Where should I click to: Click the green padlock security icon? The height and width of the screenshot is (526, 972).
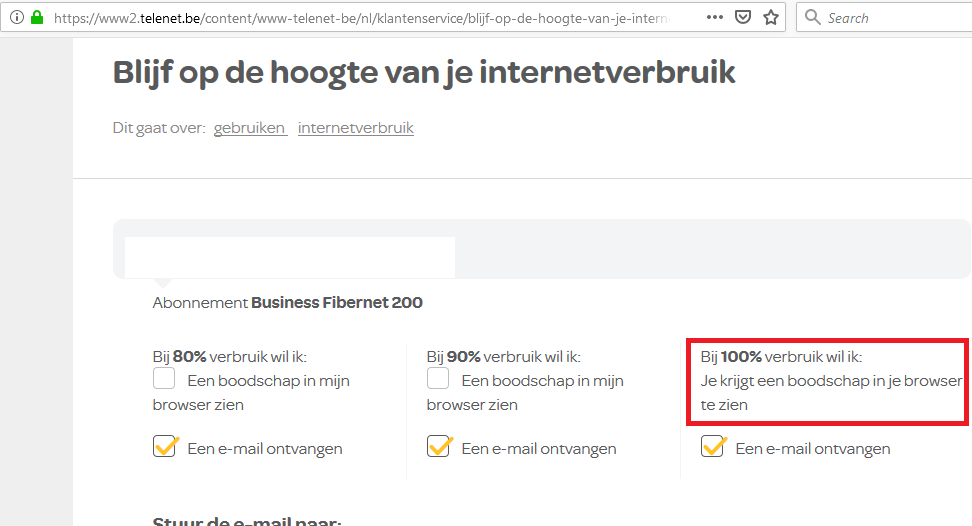pos(37,17)
